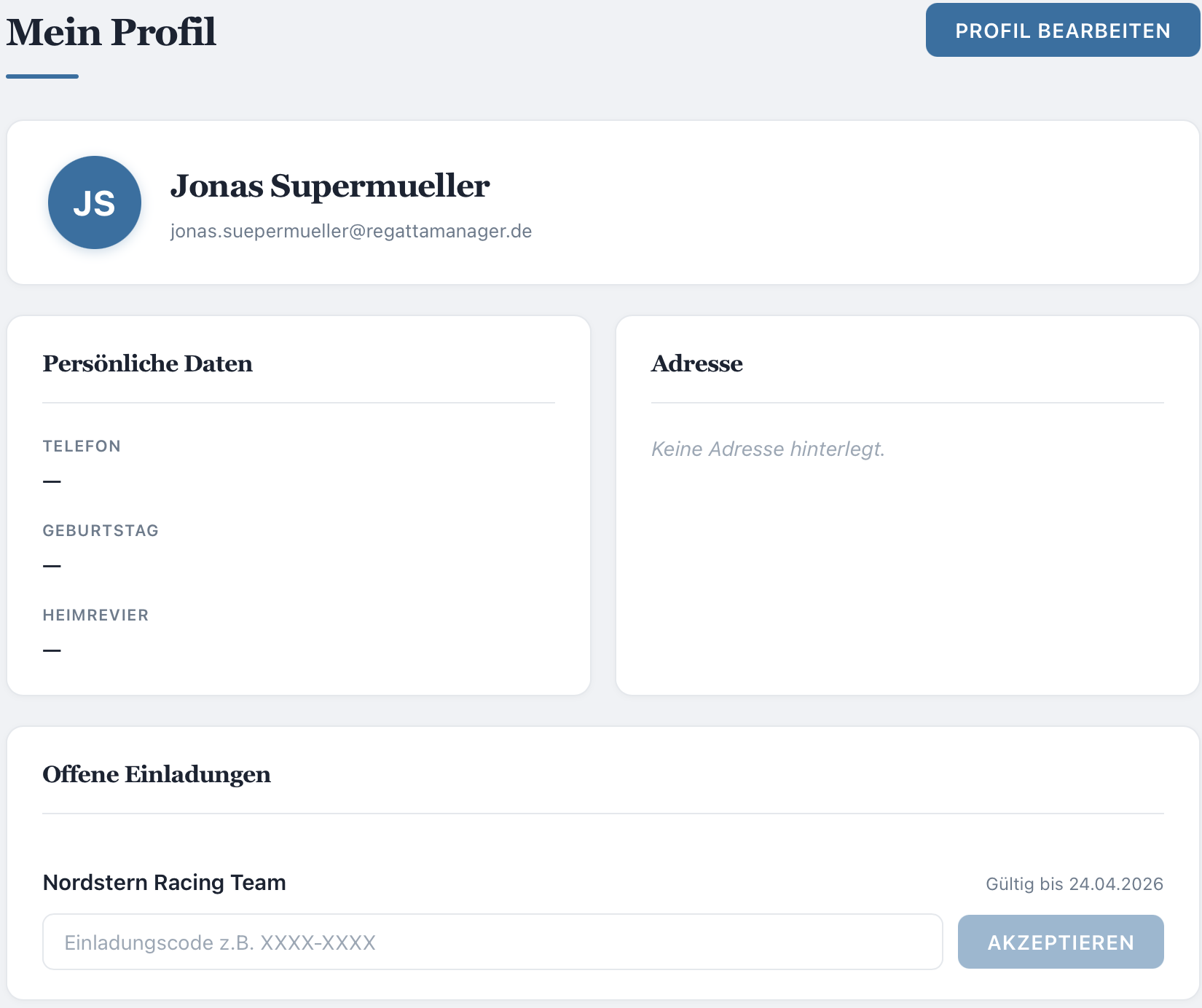Screen dimensions: 1202x1008
Task: Click the Nordstern Racing Team invitation name
Action: pyautogui.click(x=165, y=882)
